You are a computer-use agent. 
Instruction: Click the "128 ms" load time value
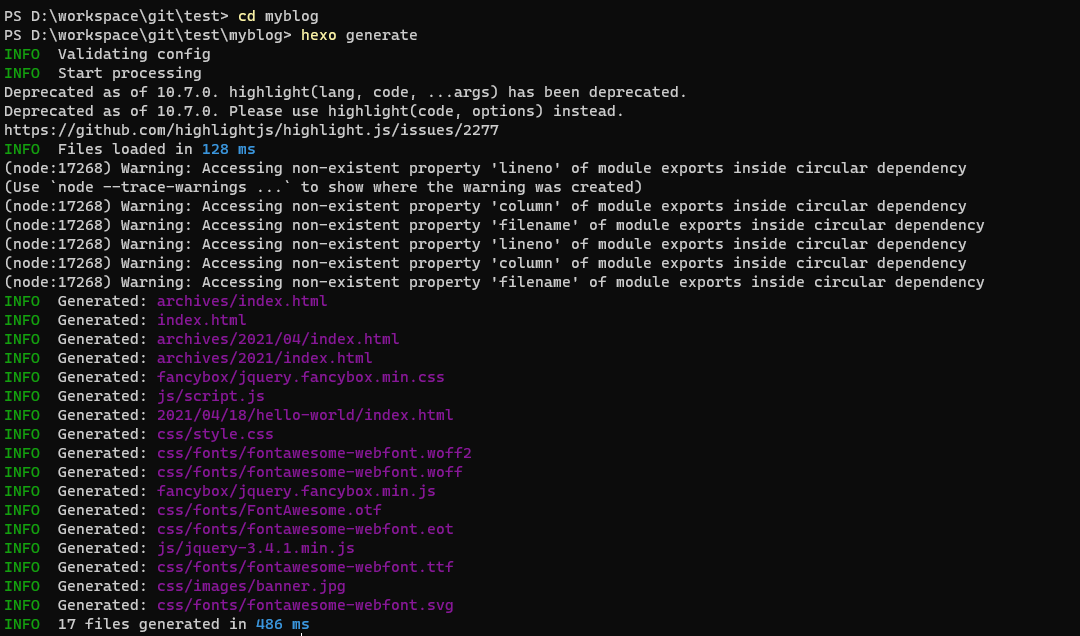click(228, 149)
